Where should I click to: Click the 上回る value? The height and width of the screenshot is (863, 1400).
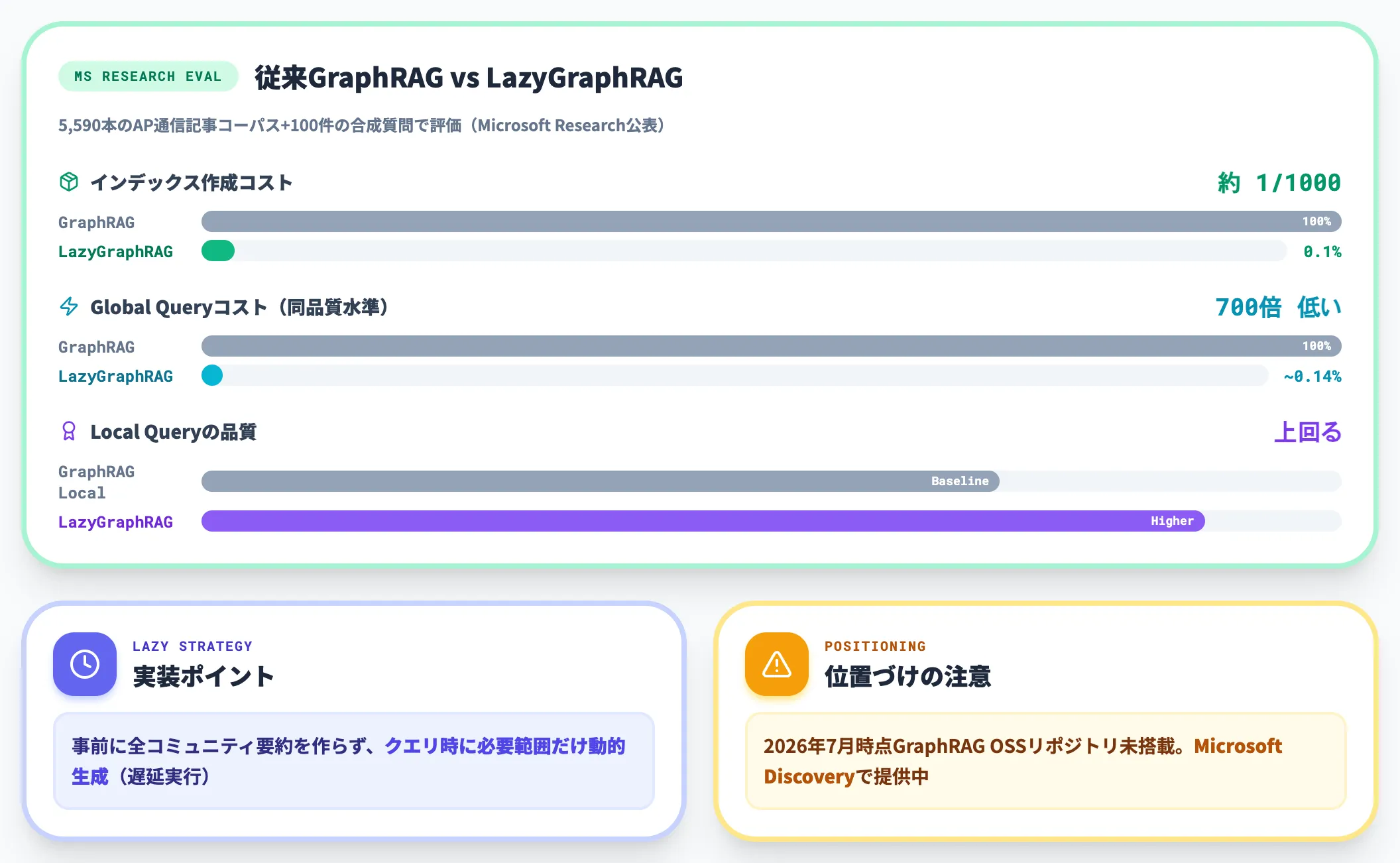[1308, 431]
